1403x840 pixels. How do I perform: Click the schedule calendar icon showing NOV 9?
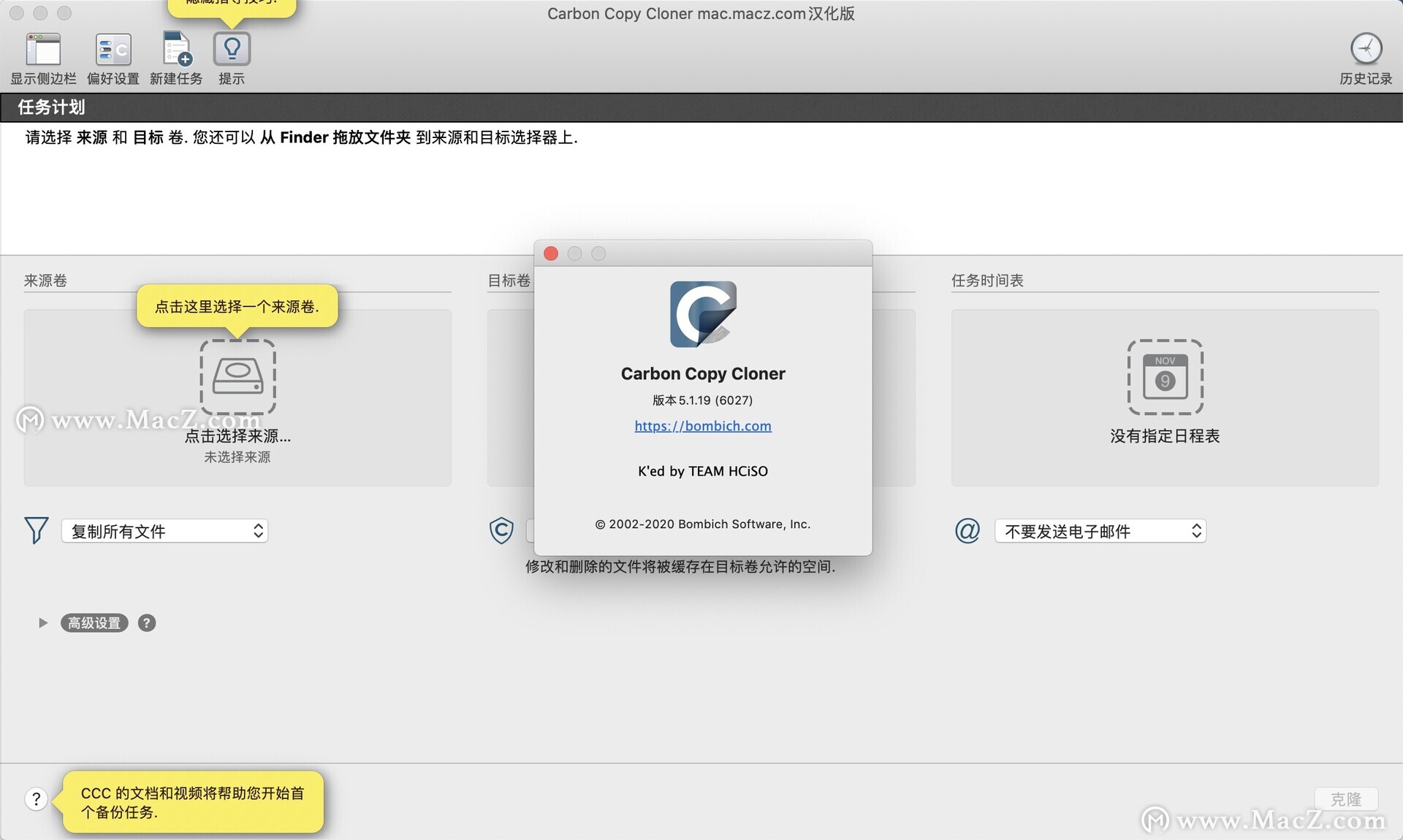[x=1165, y=377]
